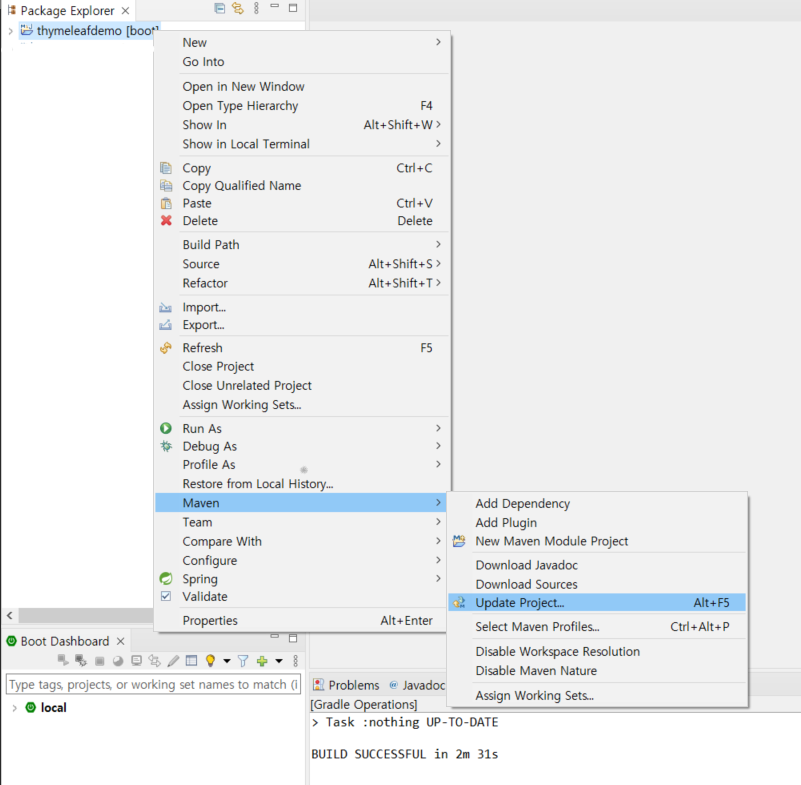Click the Boot Dashboard link arrows icon

(x=154, y=660)
